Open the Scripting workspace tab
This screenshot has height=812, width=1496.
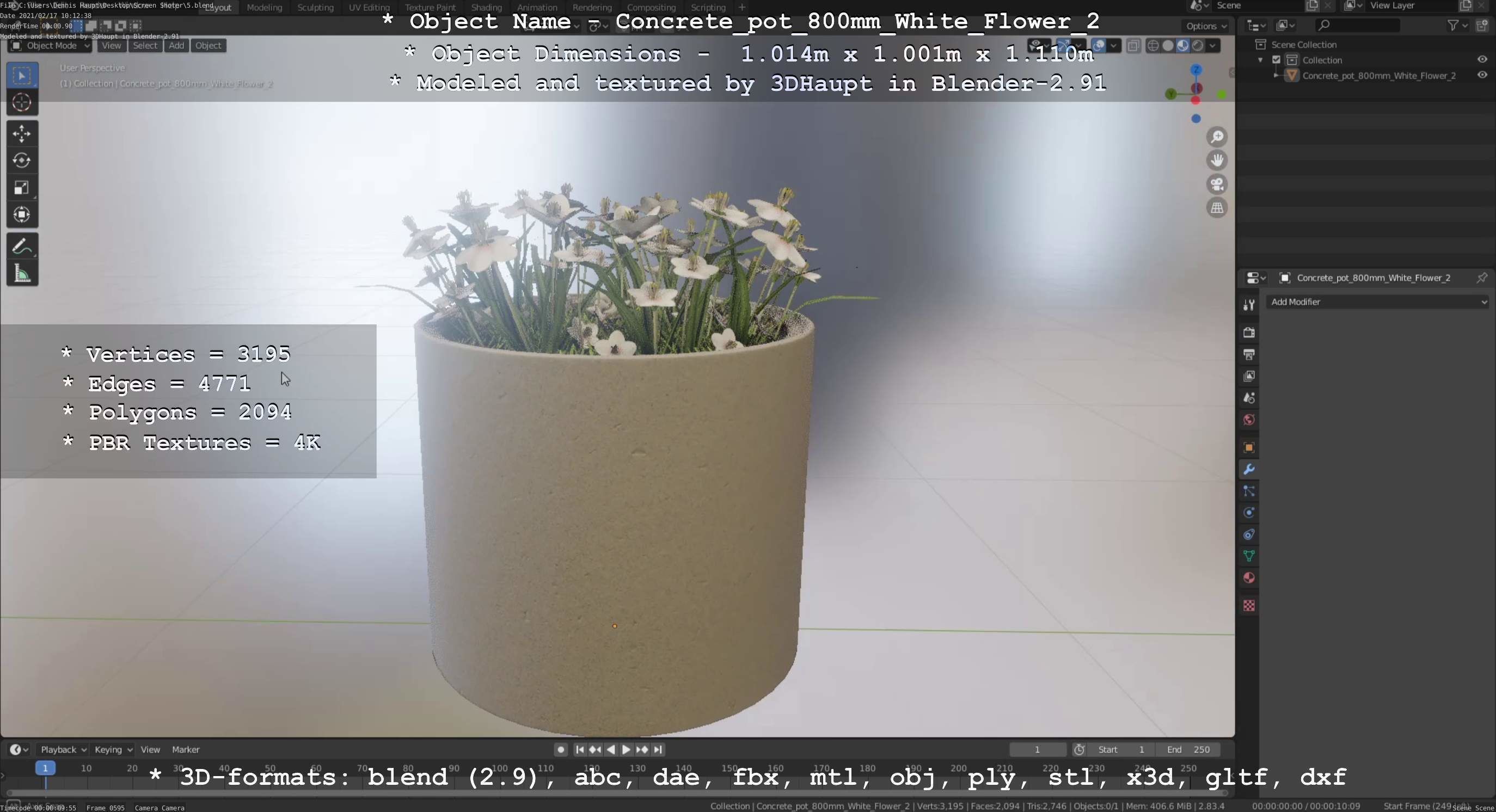click(x=708, y=8)
